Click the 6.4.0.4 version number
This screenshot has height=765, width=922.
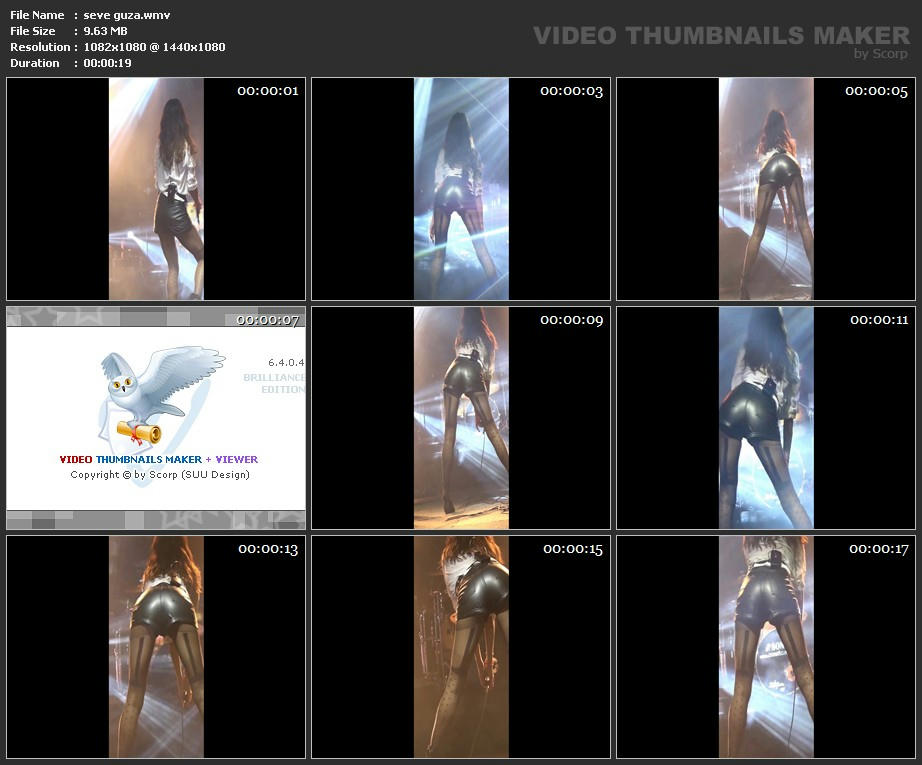(x=286, y=362)
